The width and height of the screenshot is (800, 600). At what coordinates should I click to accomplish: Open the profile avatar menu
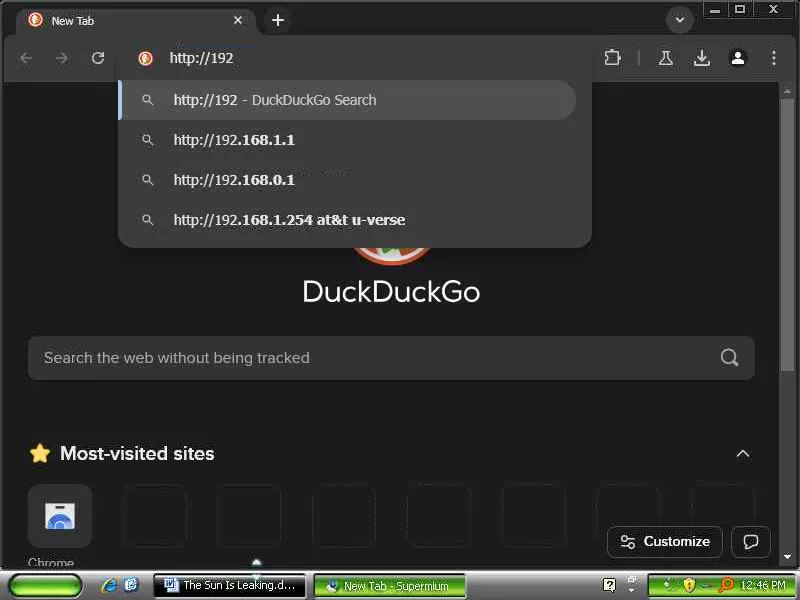738,58
